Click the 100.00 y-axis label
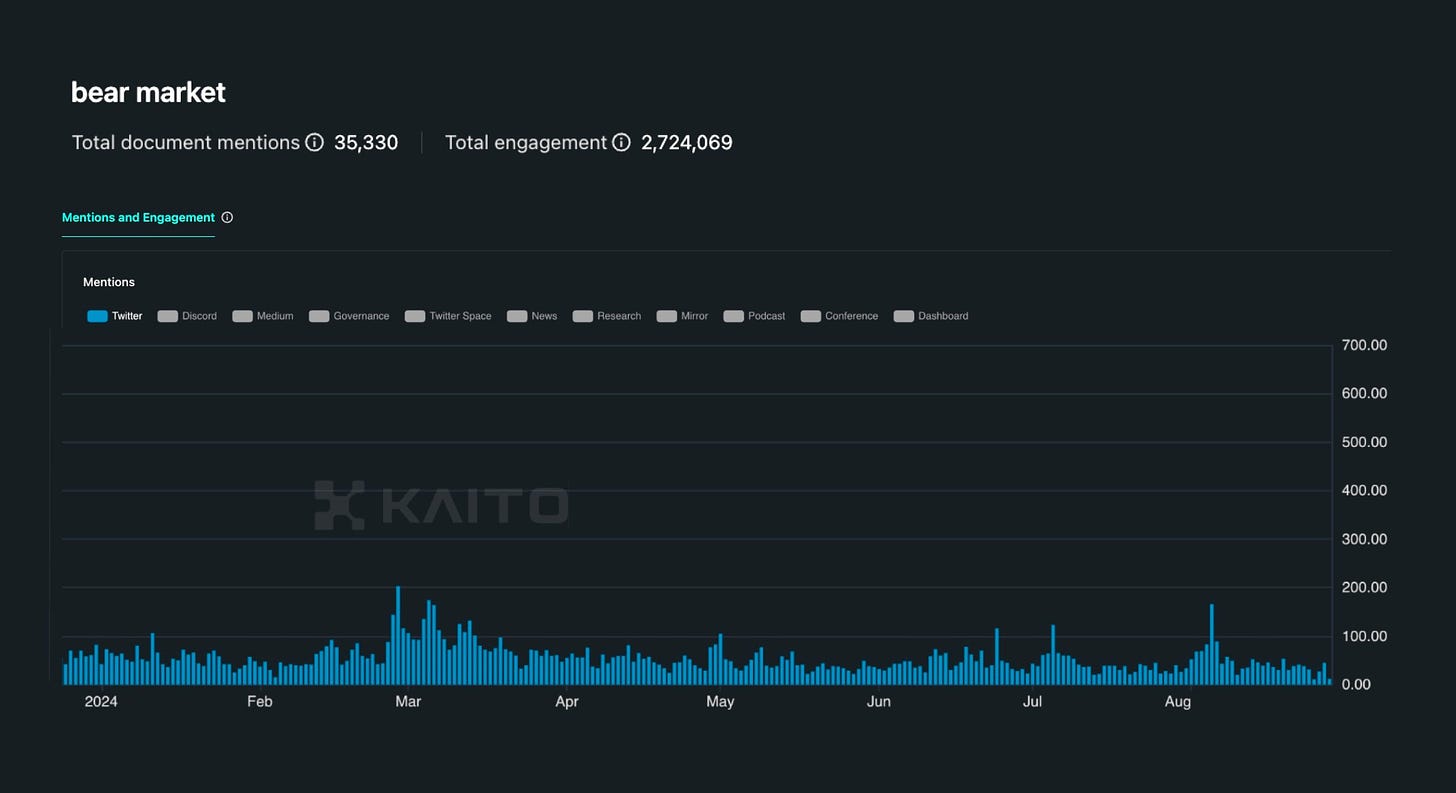Viewport: 1456px width, 793px height. pyautogui.click(x=1365, y=636)
